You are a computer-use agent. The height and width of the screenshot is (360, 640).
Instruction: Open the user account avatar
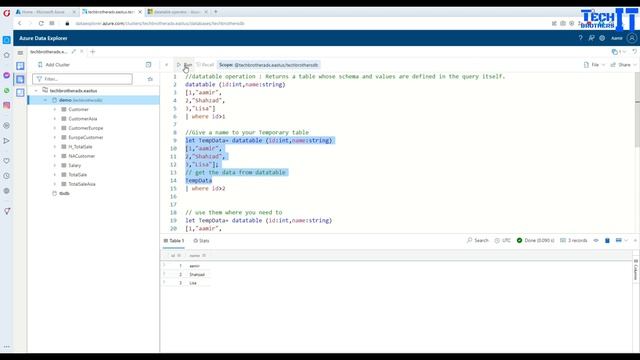click(632, 38)
